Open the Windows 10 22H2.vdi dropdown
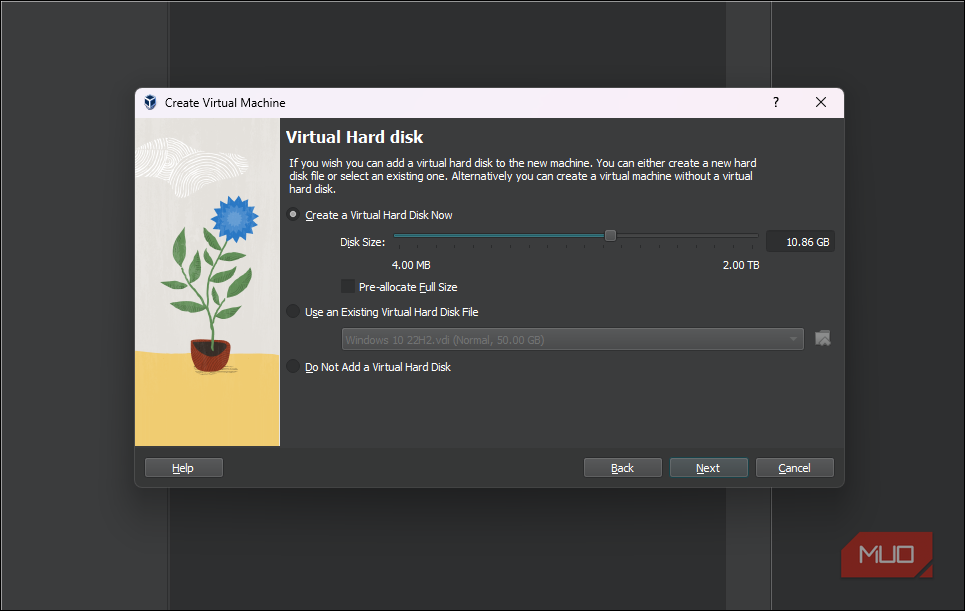Viewport: 965px width, 611px height. coord(572,339)
